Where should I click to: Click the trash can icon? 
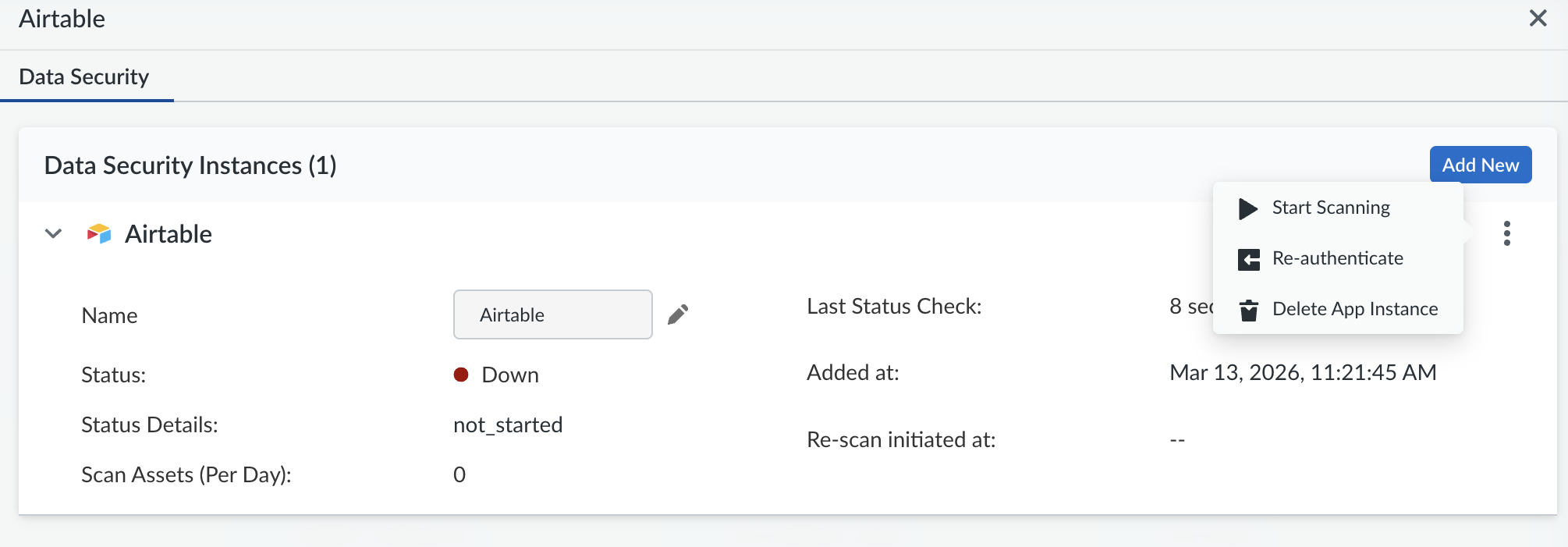1249,310
